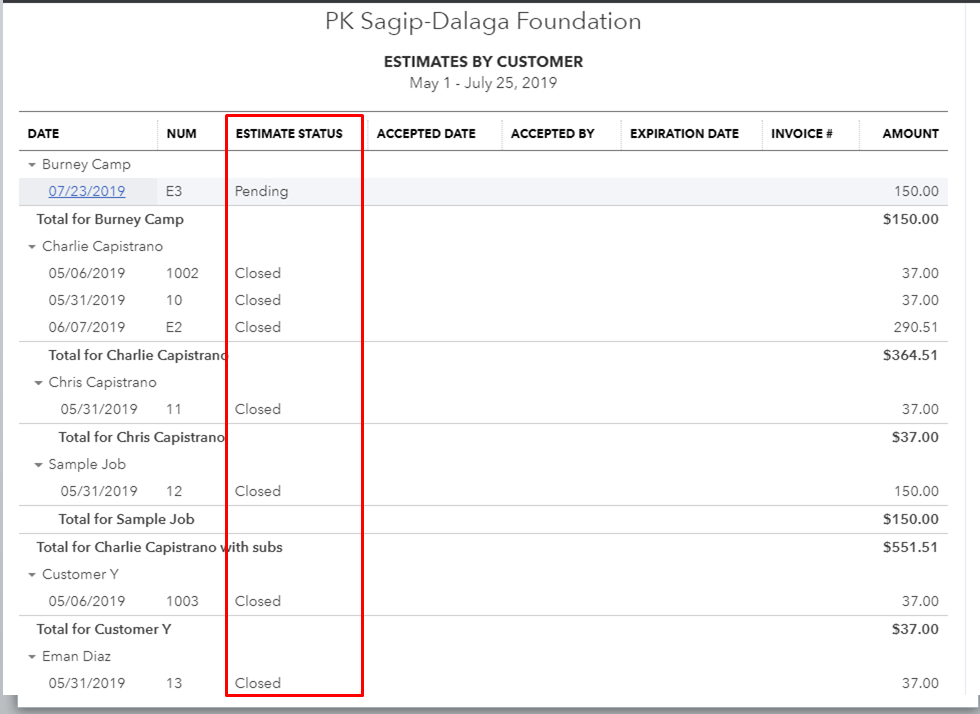
Task: Click estimate number E3
Action: pyautogui.click(x=174, y=191)
